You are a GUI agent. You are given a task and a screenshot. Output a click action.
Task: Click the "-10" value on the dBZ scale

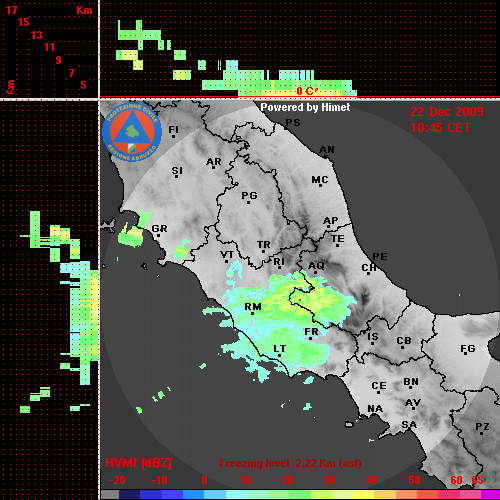159,480
